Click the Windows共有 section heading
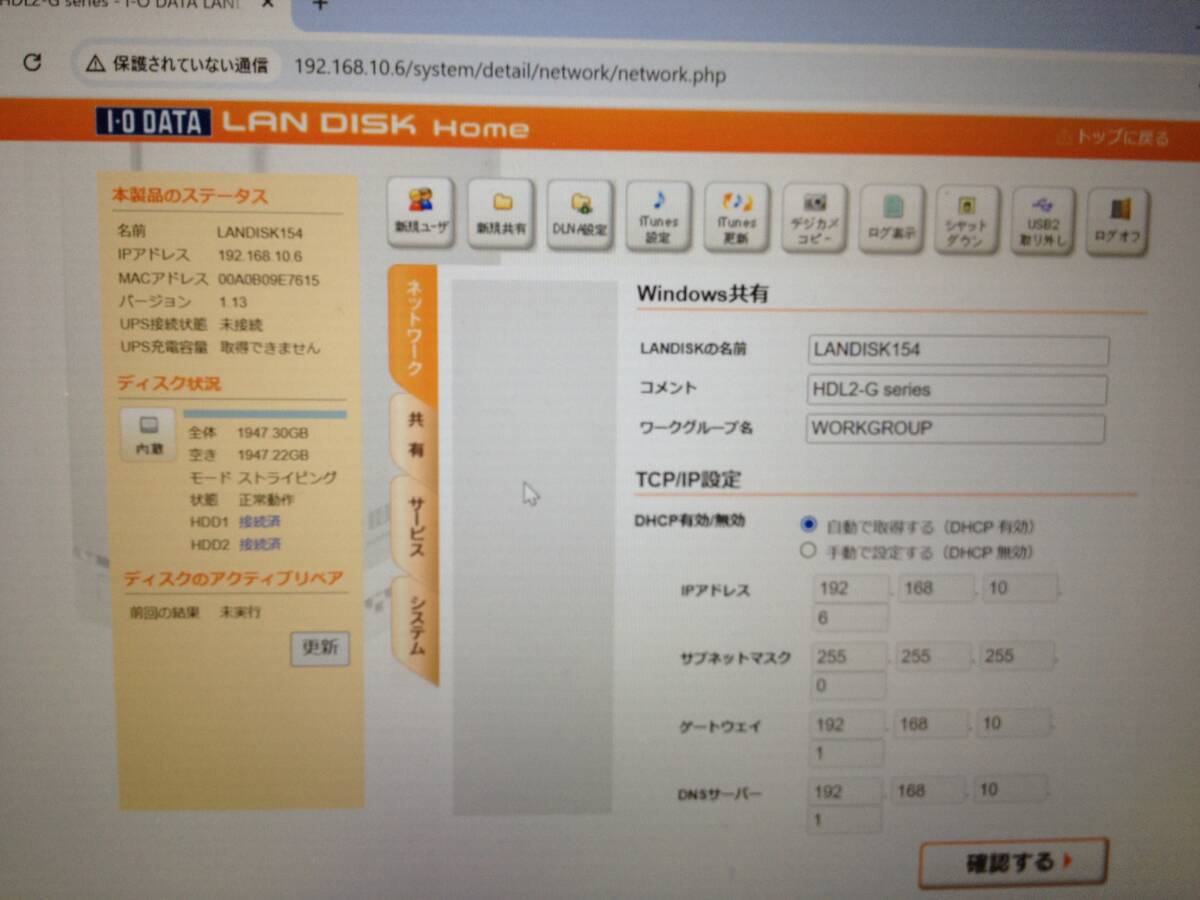This screenshot has height=900, width=1200. pos(703,294)
